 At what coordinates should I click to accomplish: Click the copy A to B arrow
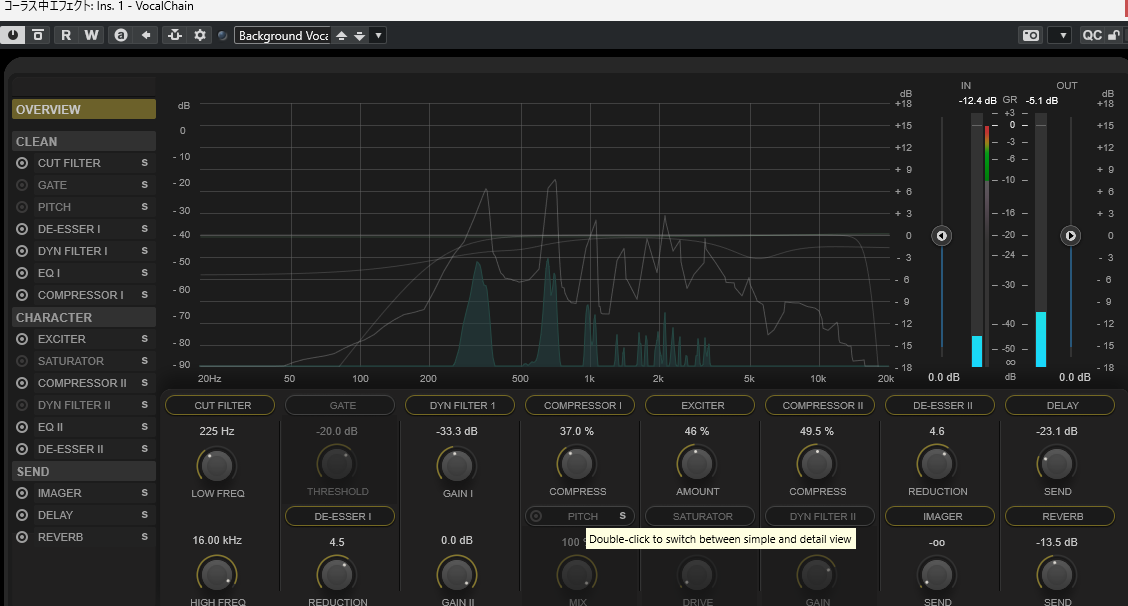point(146,35)
